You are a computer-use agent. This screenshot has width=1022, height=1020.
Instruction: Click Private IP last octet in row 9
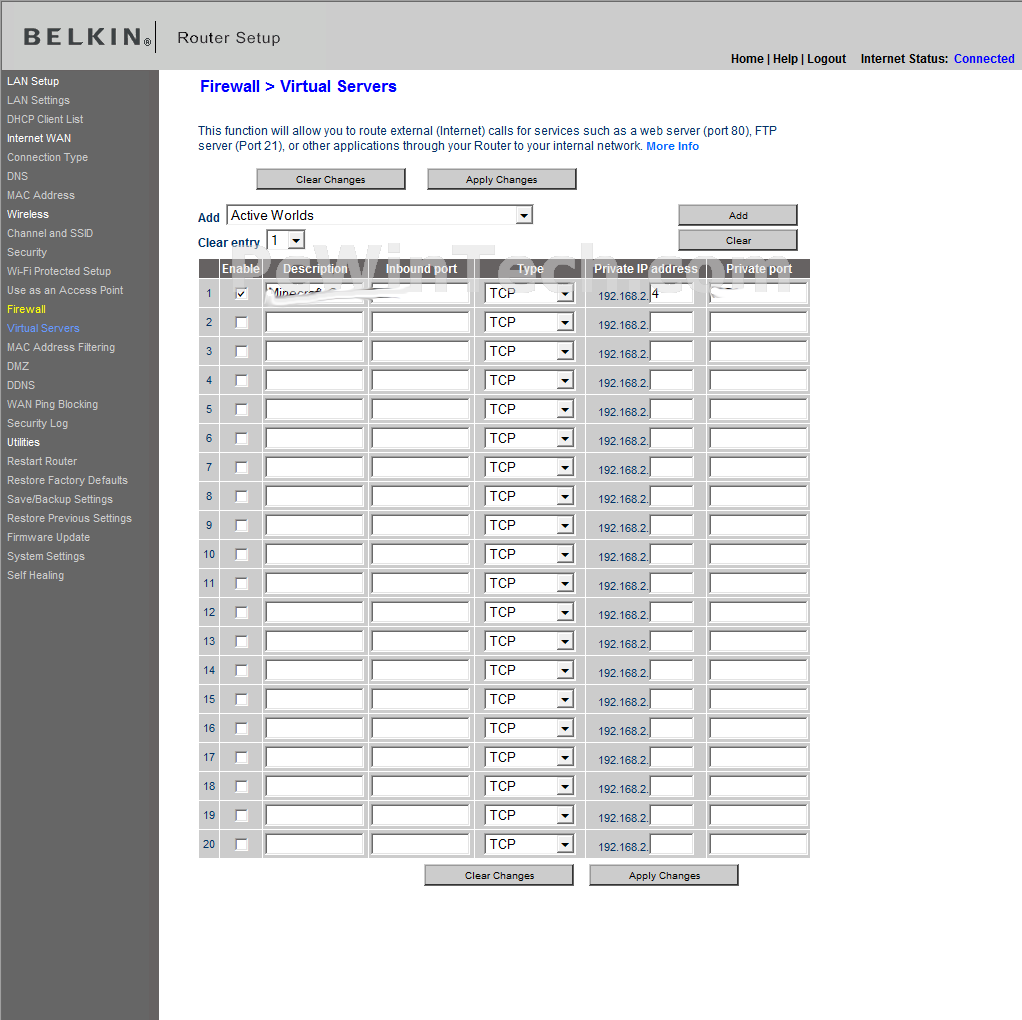(671, 526)
